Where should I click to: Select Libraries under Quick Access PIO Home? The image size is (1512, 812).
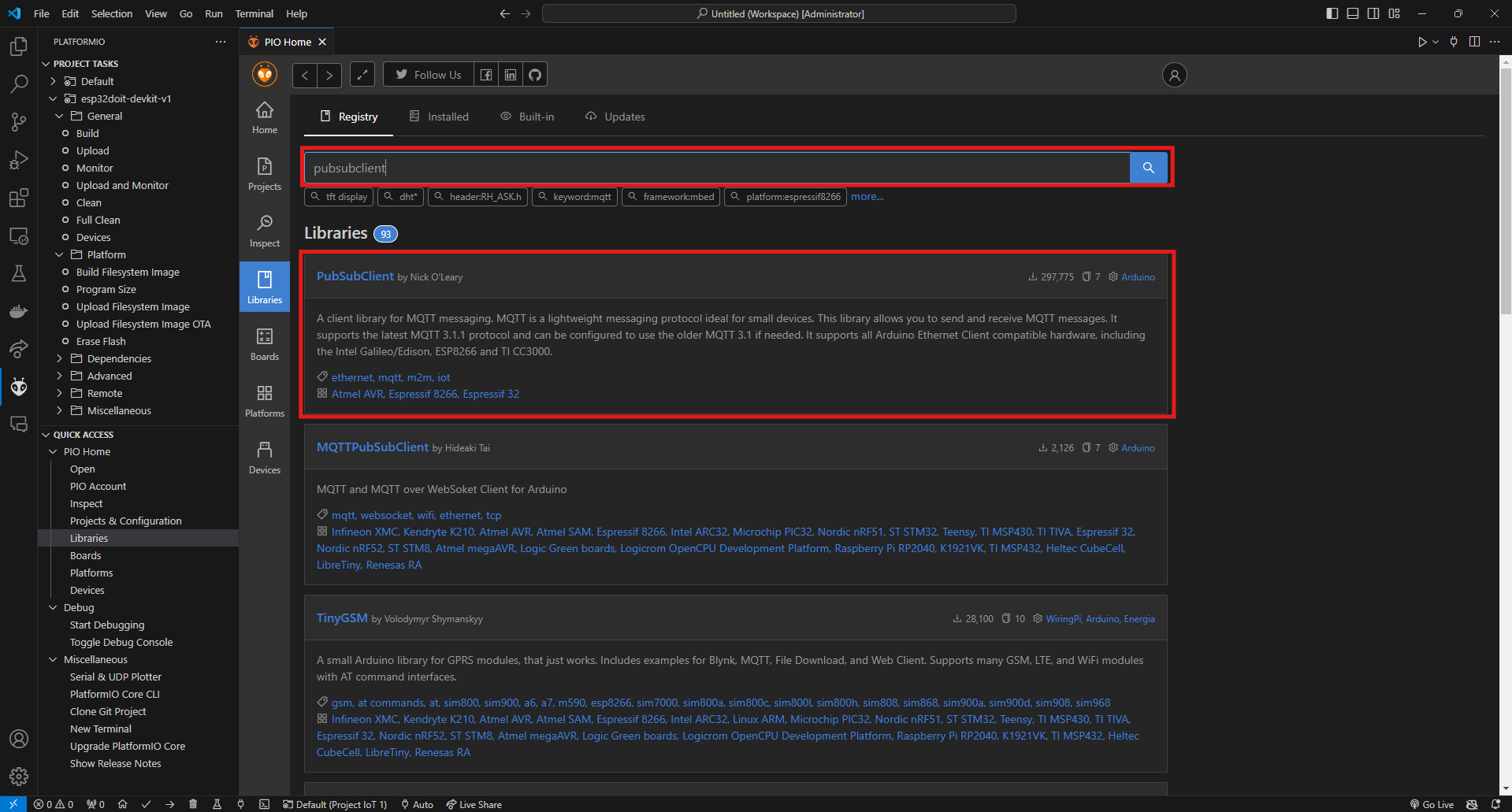point(89,538)
